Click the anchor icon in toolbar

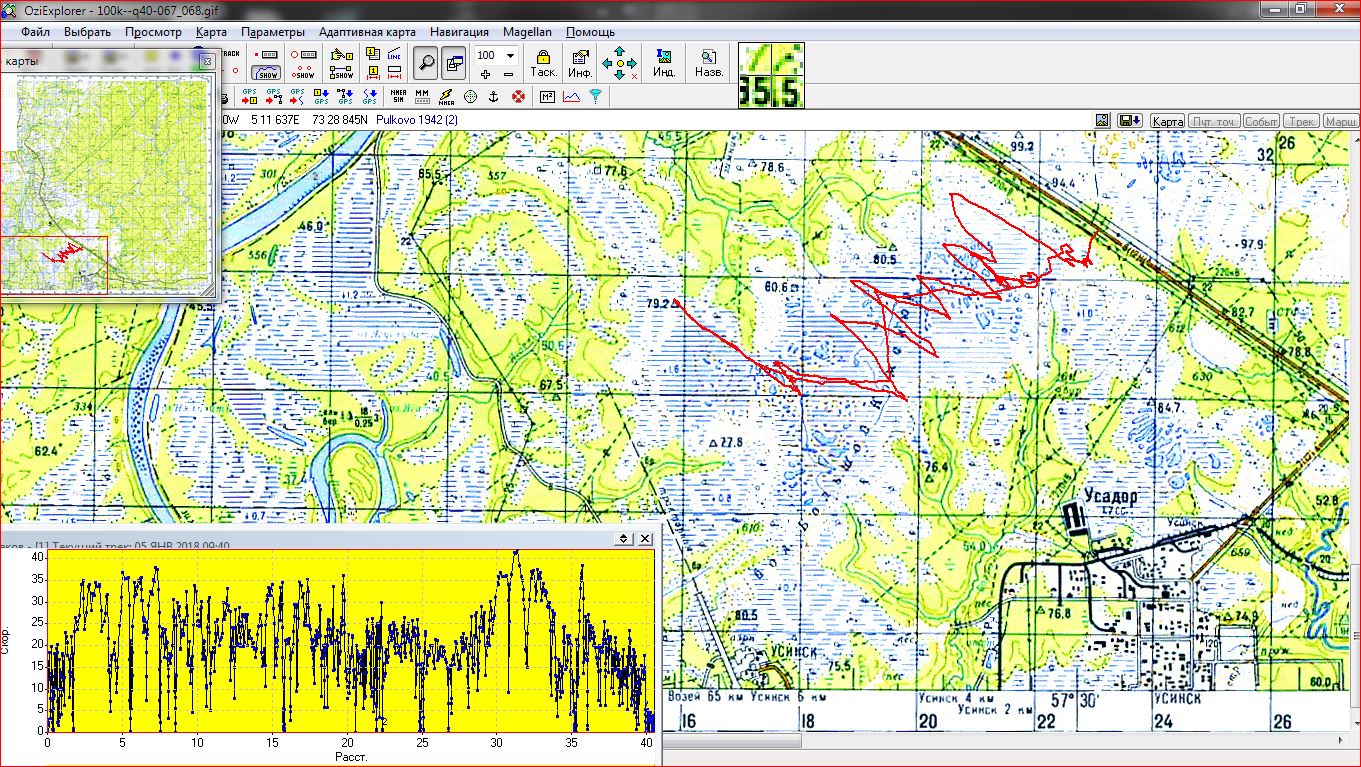coord(492,97)
